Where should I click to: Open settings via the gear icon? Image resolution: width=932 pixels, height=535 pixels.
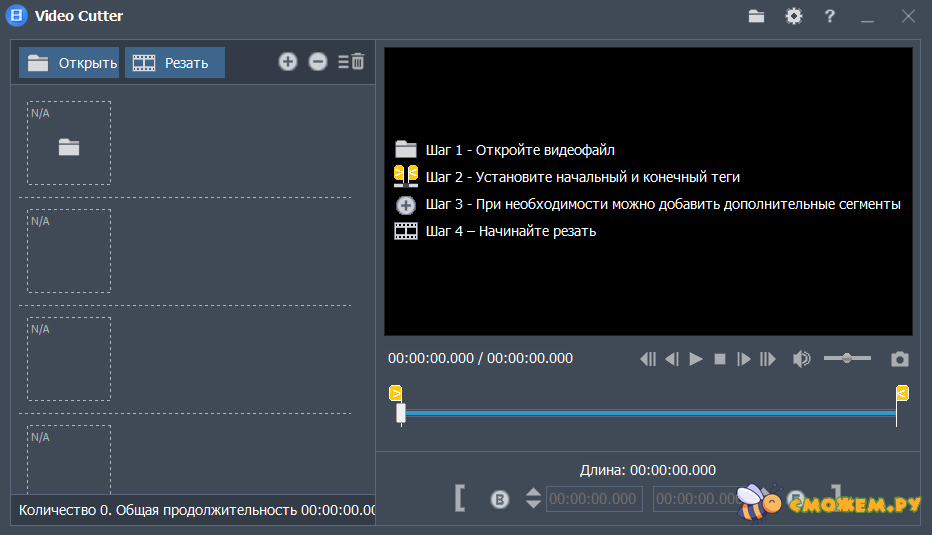click(x=793, y=16)
